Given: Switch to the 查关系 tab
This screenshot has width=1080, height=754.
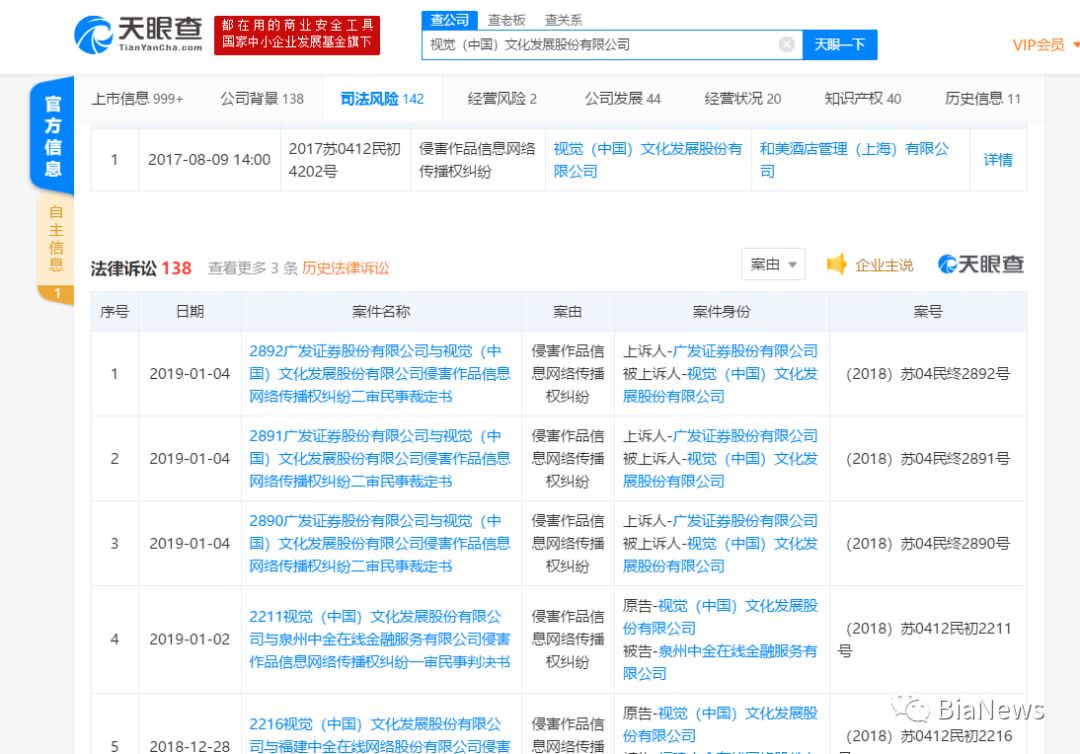Looking at the screenshot, I should [565, 19].
